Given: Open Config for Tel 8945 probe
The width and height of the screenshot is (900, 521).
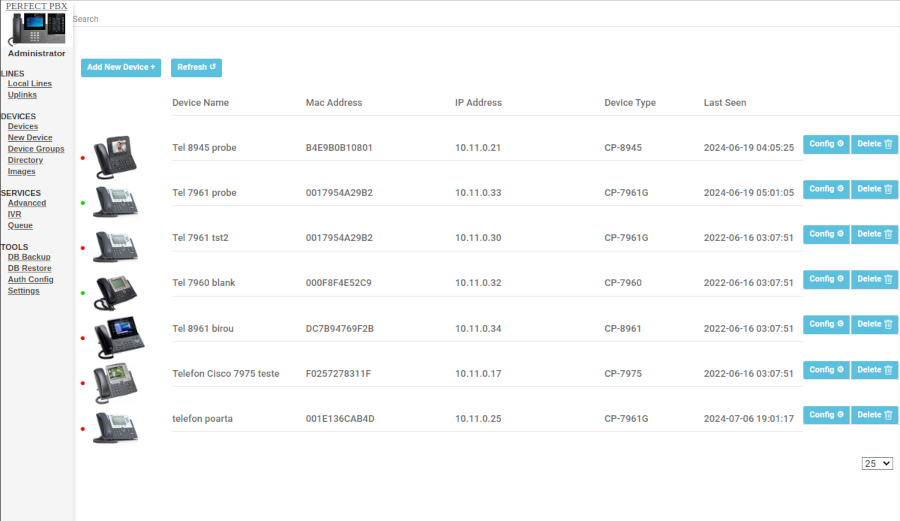Looking at the screenshot, I should (x=826, y=144).
